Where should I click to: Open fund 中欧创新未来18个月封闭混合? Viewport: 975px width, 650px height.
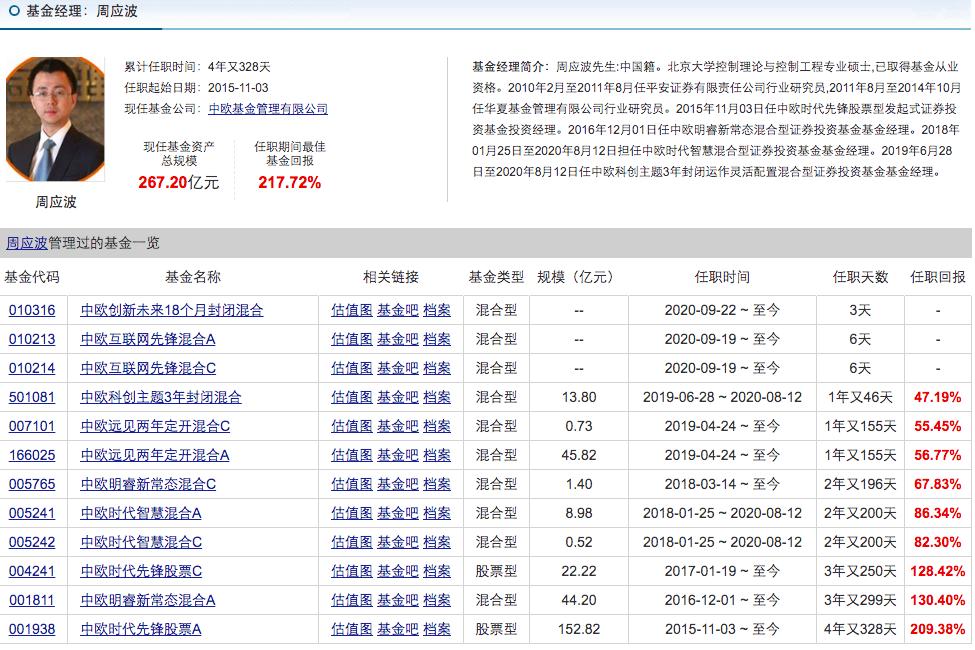(172, 310)
